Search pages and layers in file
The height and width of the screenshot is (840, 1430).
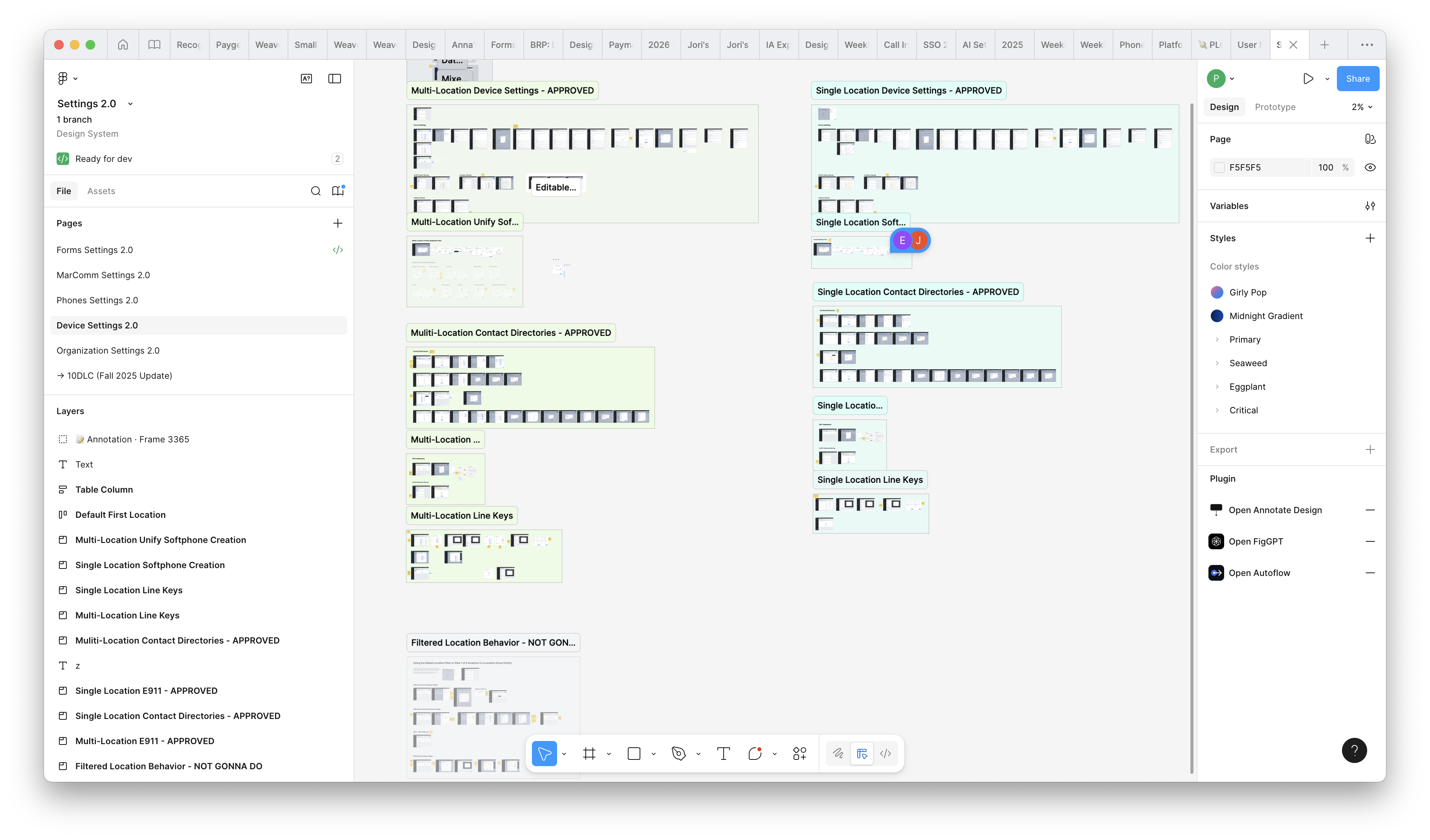(315, 191)
